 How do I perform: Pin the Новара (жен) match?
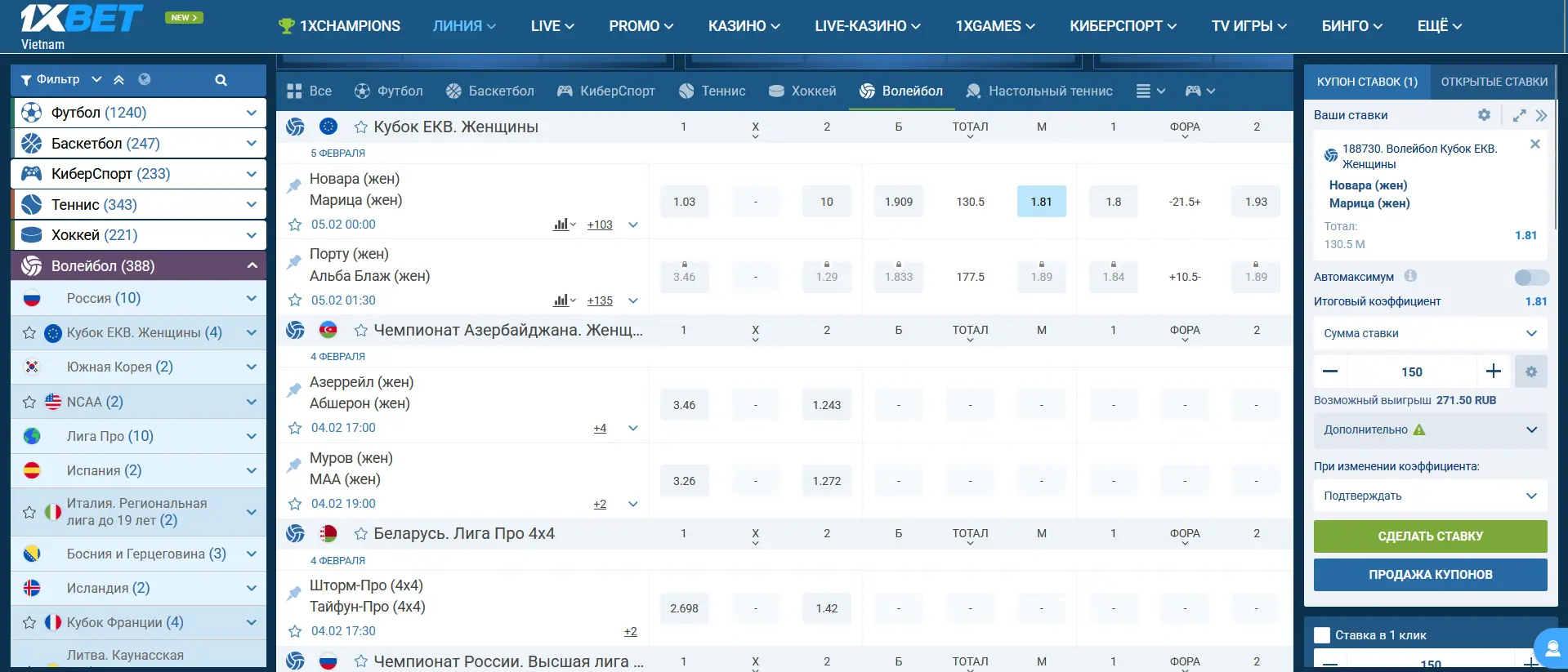(294, 187)
